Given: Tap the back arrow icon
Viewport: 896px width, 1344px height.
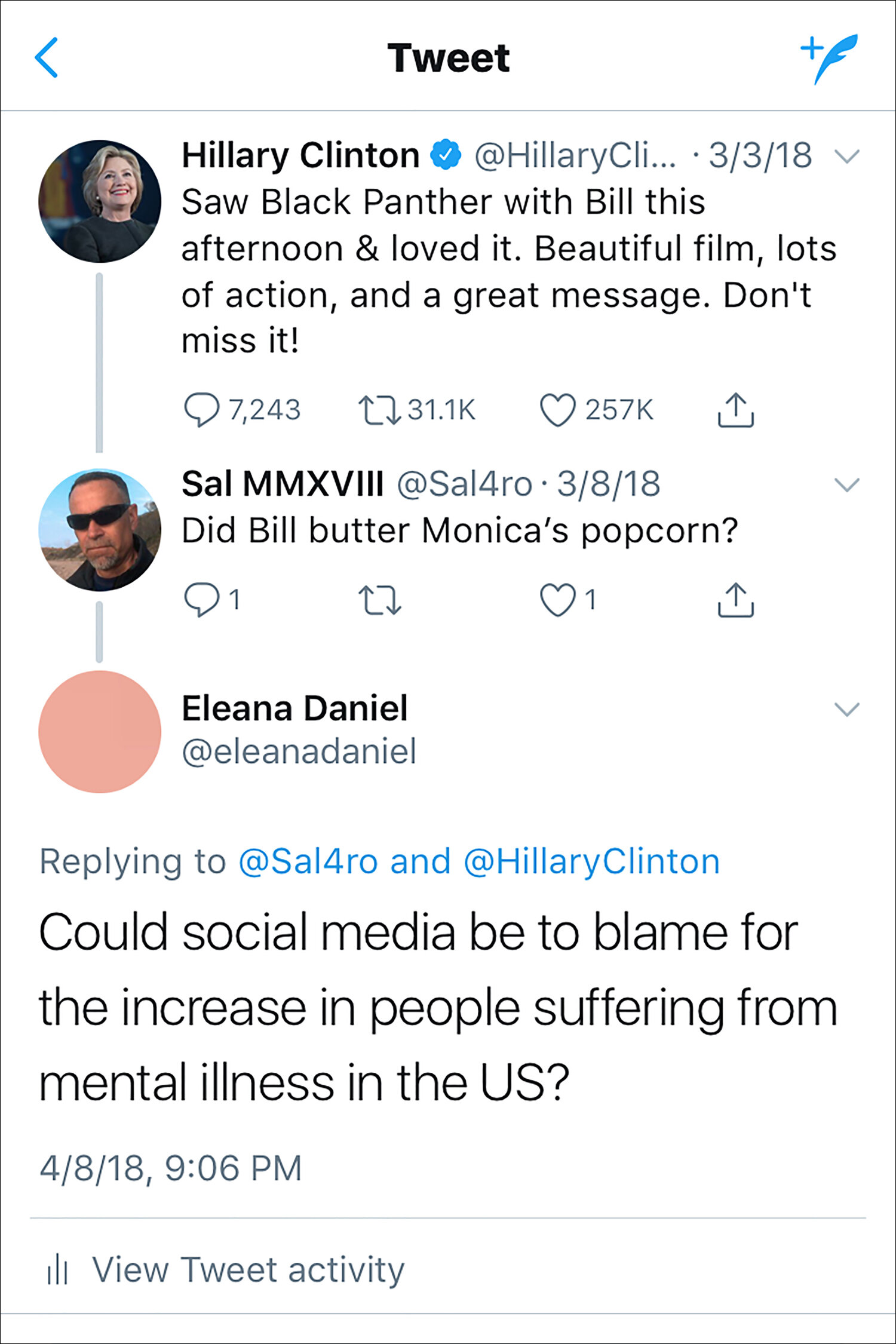Looking at the screenshot, I should coord(47,58).
